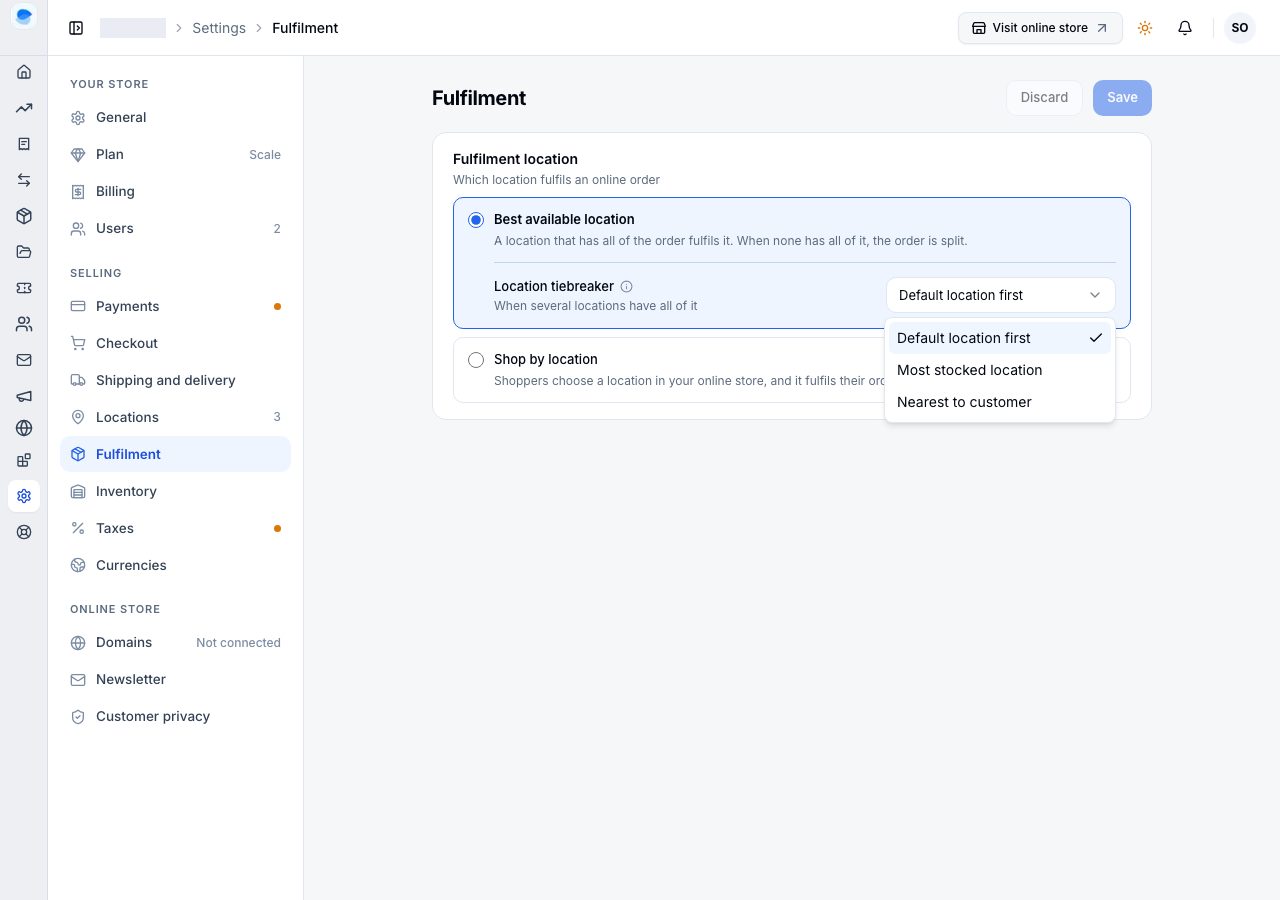Click the people icon in the left rail
1280x900 pixels.
pyautogui.click(x=24, y=324)
